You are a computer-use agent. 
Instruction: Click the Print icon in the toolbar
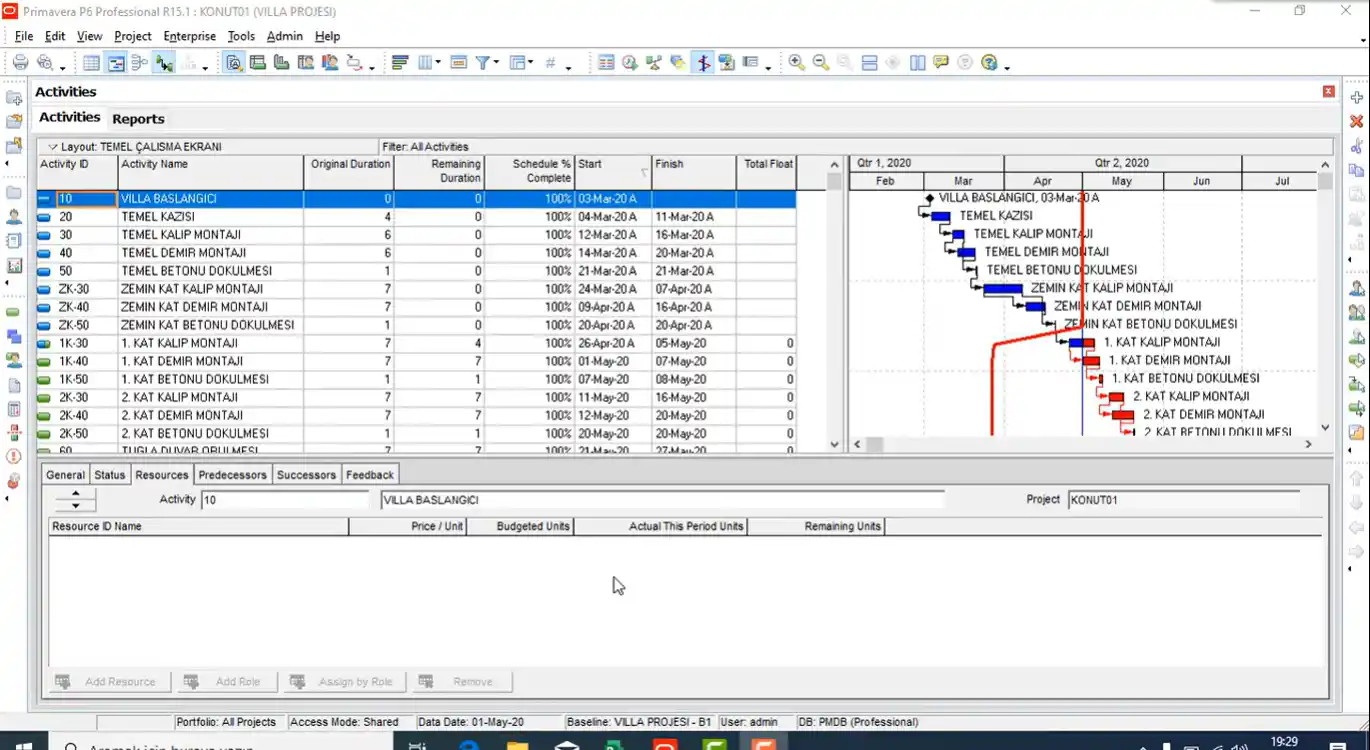click(20, 63)
